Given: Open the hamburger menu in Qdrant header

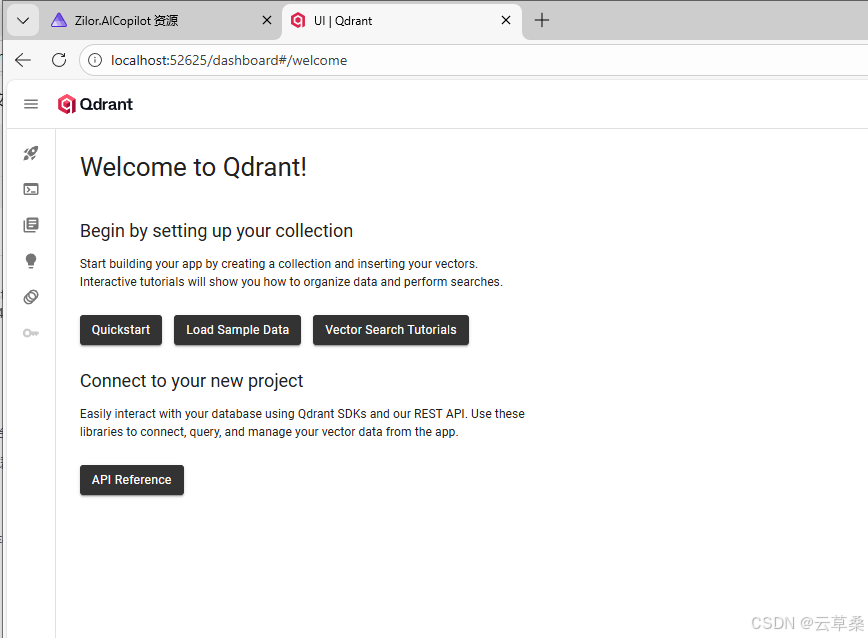Looking at the screenshot, I should coord(31,104).
